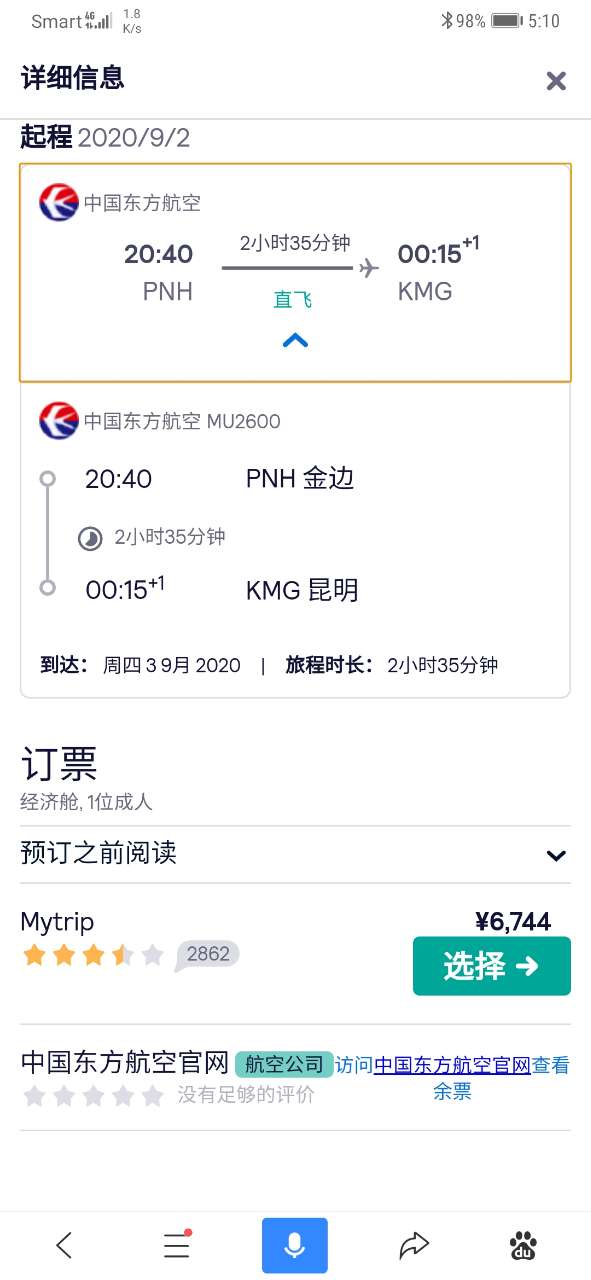Screen dimensions: 591x1280
Task: Tap the share arrow icon
Action: point(413,1245)
